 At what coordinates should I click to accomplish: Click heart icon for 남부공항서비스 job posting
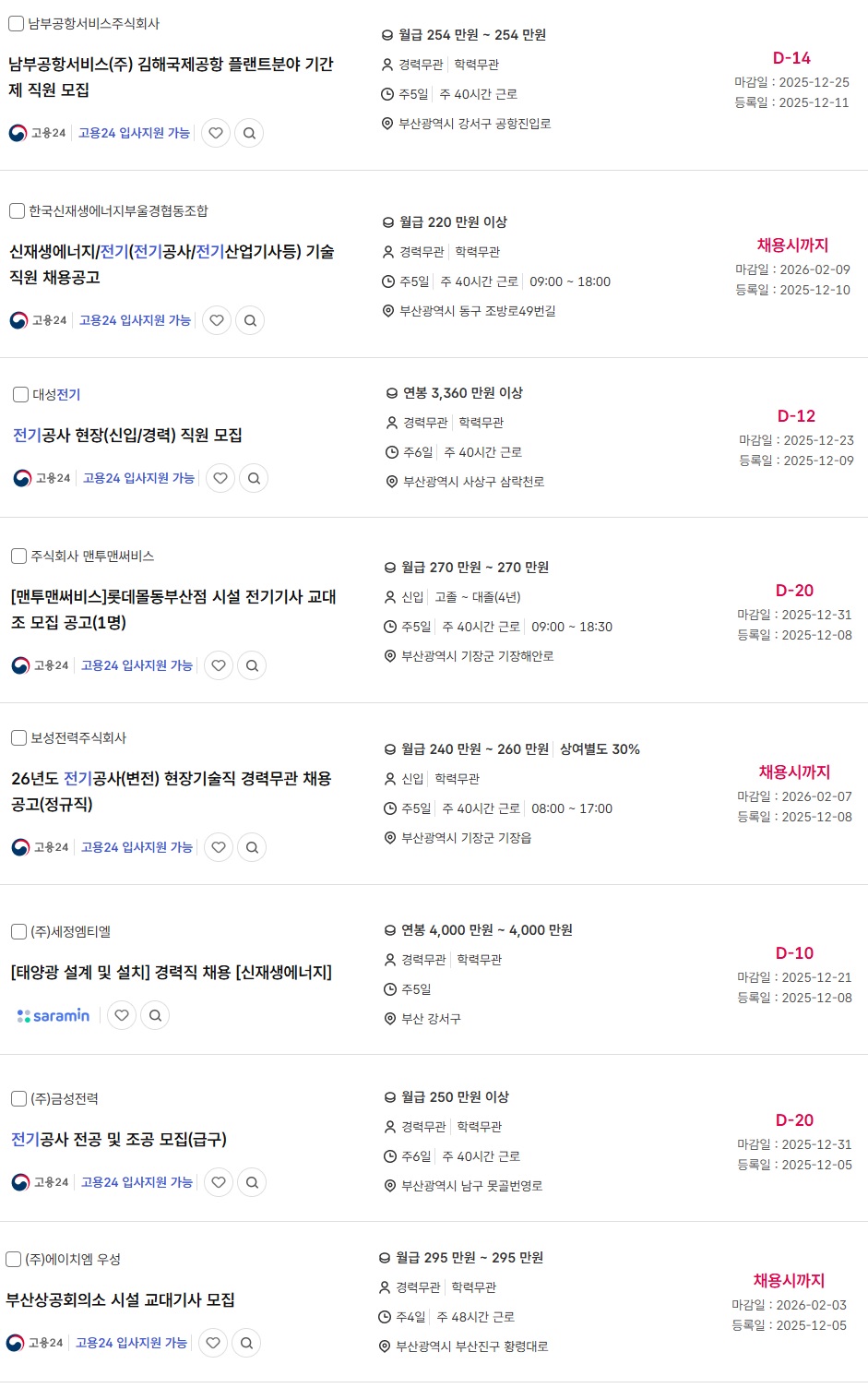point(216,133)
